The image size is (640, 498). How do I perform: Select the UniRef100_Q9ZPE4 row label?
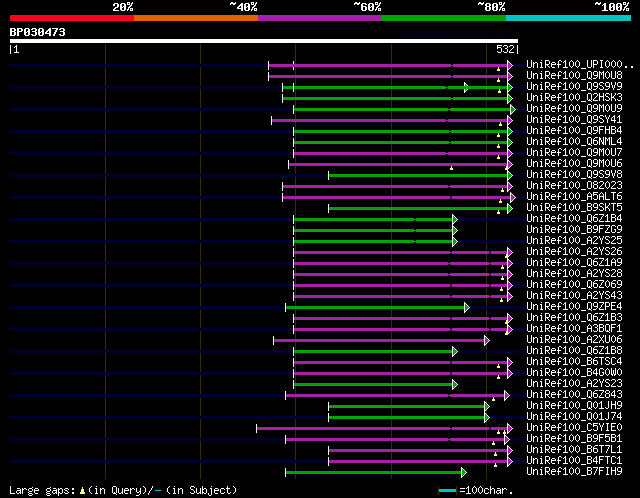click(574, 307)
